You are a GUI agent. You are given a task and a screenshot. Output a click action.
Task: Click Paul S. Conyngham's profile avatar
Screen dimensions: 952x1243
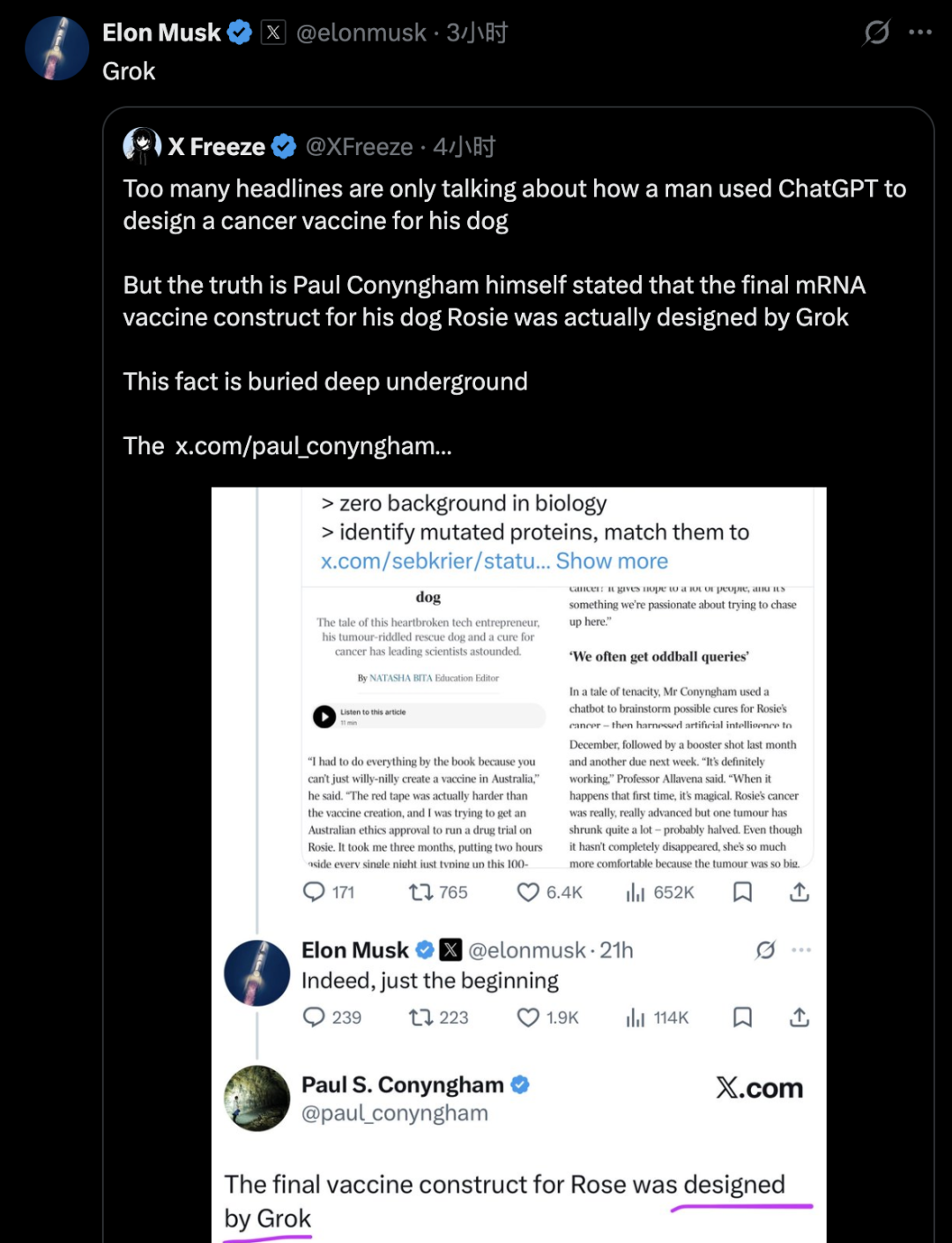pos(257,1098)
